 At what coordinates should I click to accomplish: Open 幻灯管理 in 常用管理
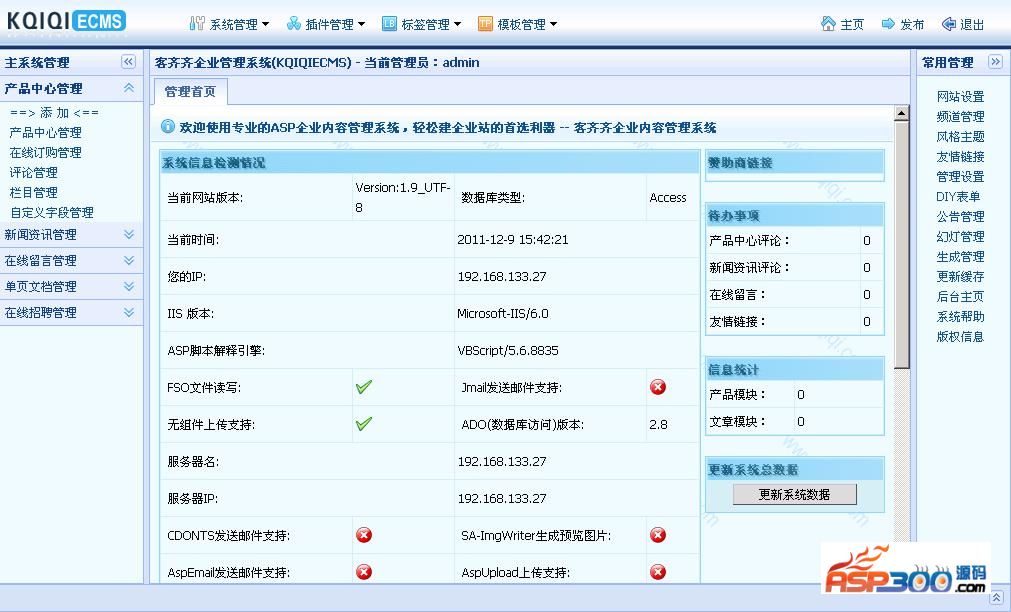coord(960,236)
